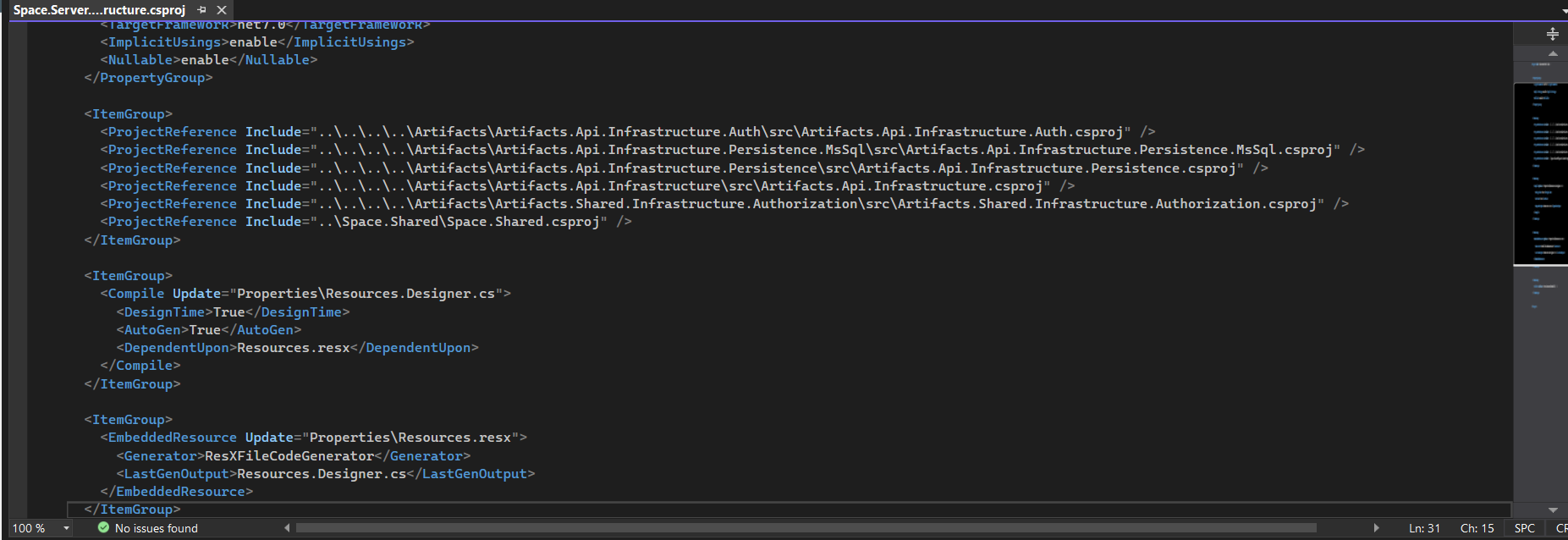Click the Shared.Infrastructure.Authorization.csproj reference line
Image resolution: width=1568 pixels, height=540 pixels.
[x=724, y=204]
